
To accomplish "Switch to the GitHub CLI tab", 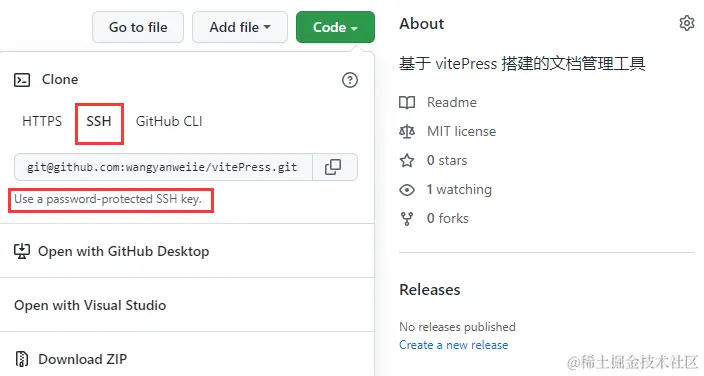I will [x=169, y=121].
